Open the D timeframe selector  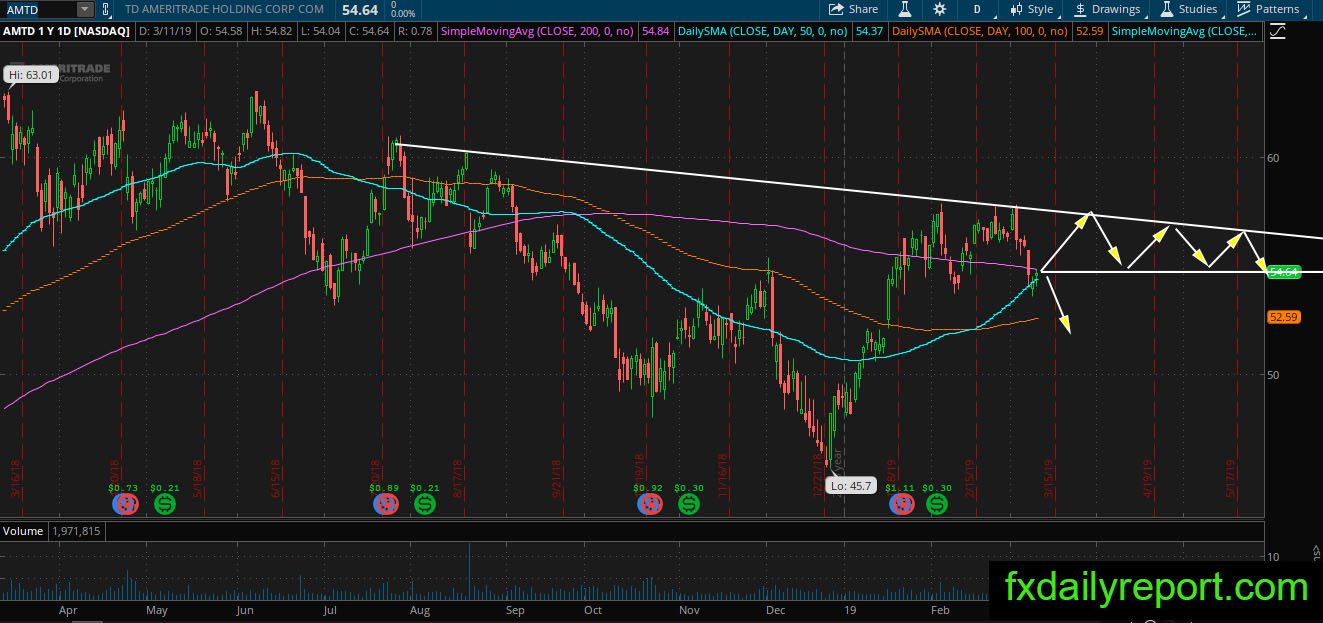coord(976,9)
